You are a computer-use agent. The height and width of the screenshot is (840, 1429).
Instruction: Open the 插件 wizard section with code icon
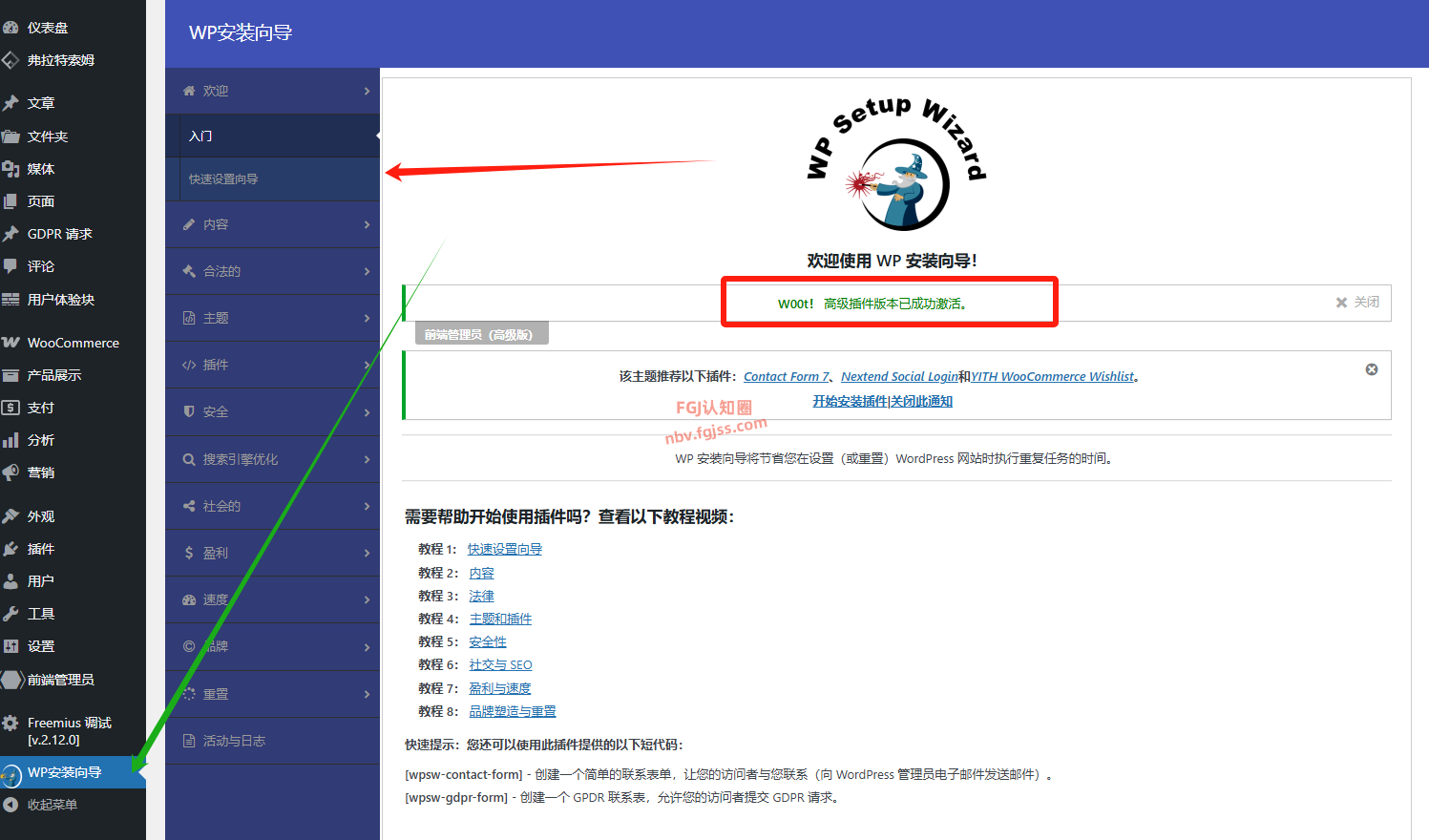[272, 365]
